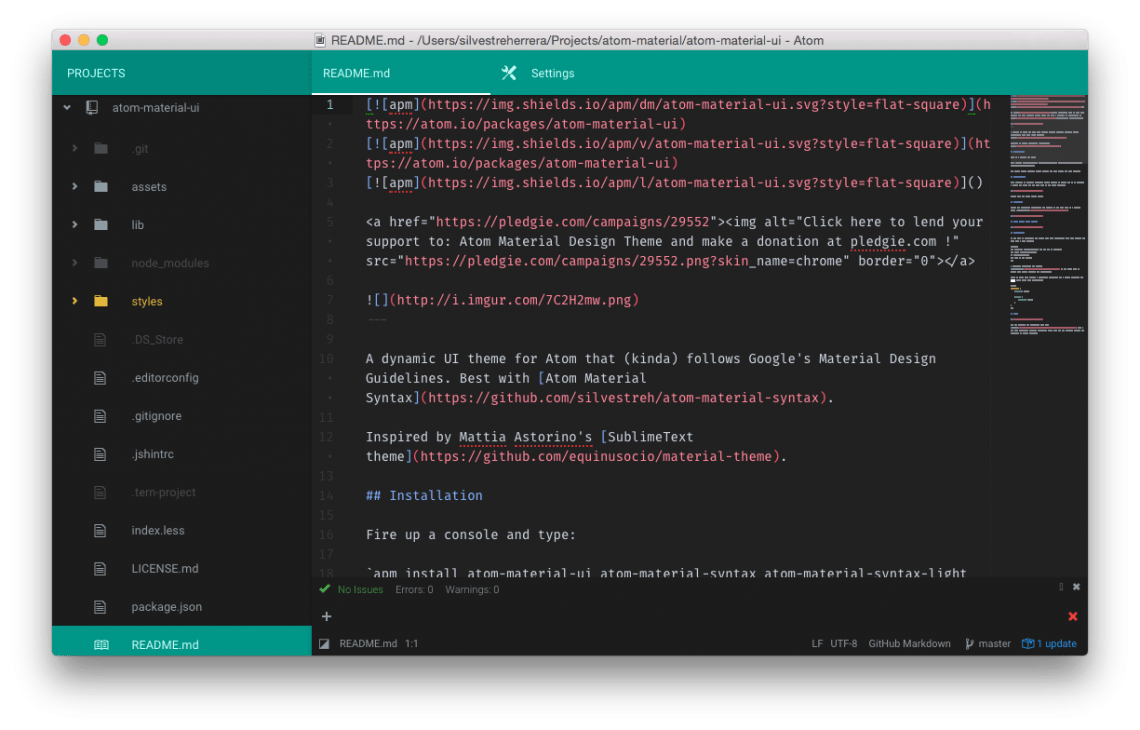Select README.md in the tree view
Image resolution: width=1140 pixels, height=730 pixels.
click(182, 641)
